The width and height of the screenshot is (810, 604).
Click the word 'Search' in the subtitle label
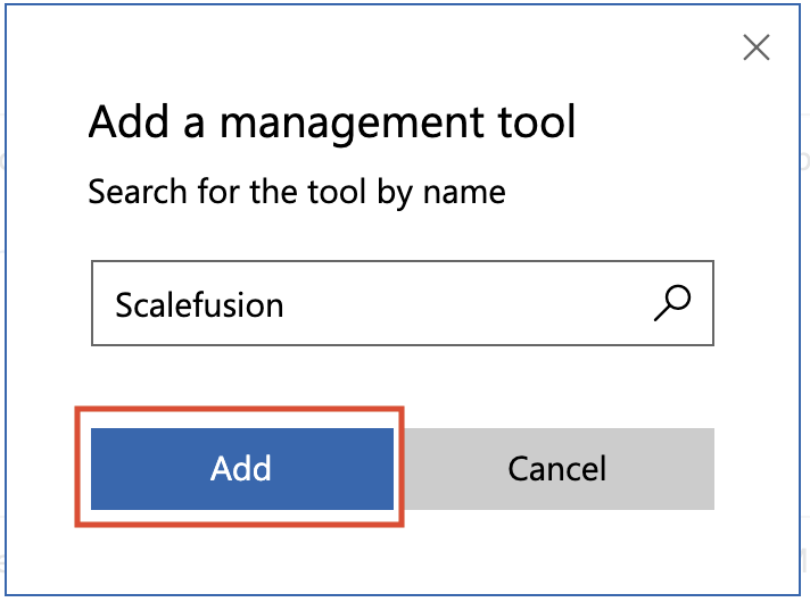(x=137, y=192)
